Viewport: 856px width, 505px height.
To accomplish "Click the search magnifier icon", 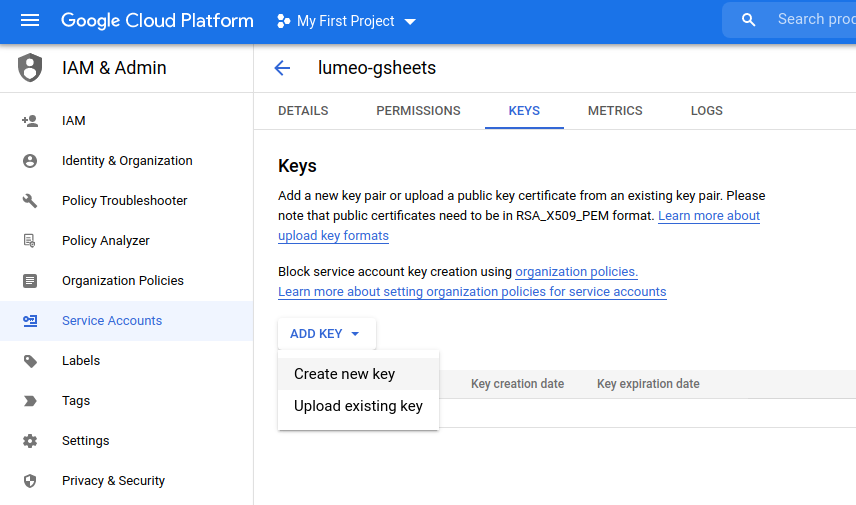I will 748,20.
